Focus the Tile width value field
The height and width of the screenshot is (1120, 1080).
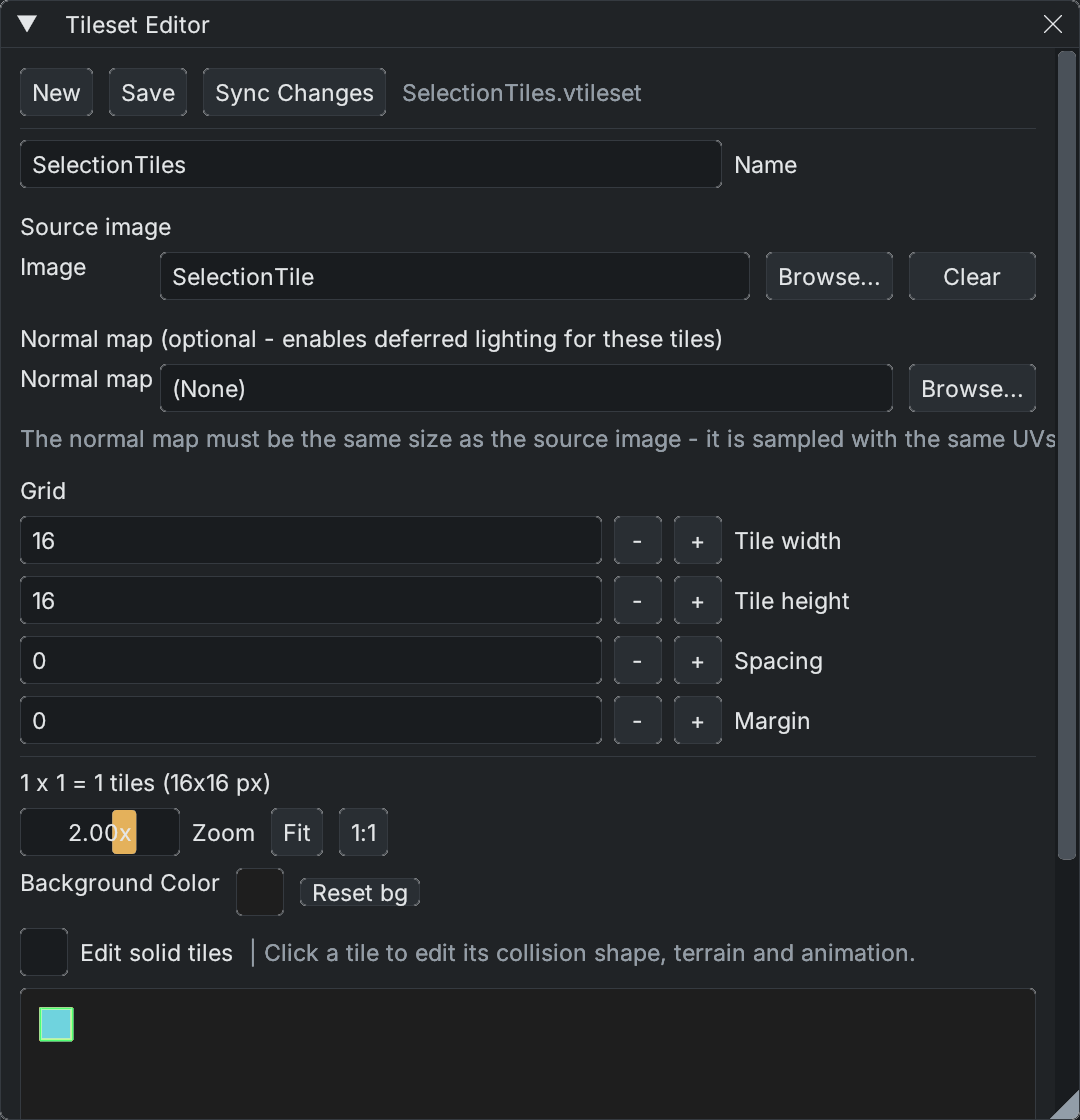click(311, 540)
